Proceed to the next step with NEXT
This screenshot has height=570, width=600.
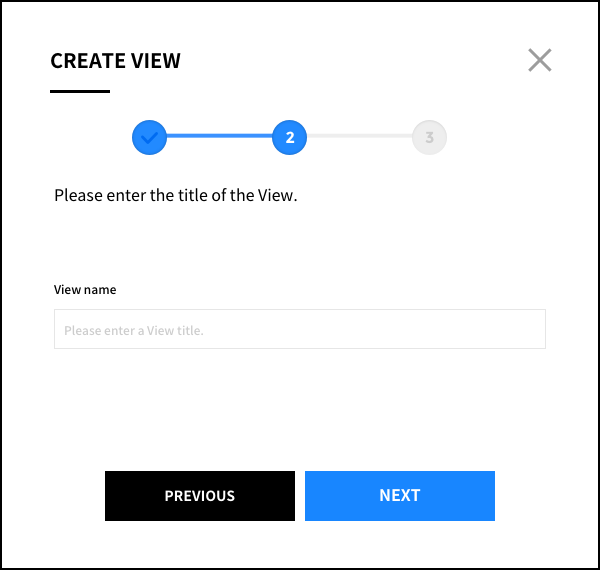pos(400,496)
